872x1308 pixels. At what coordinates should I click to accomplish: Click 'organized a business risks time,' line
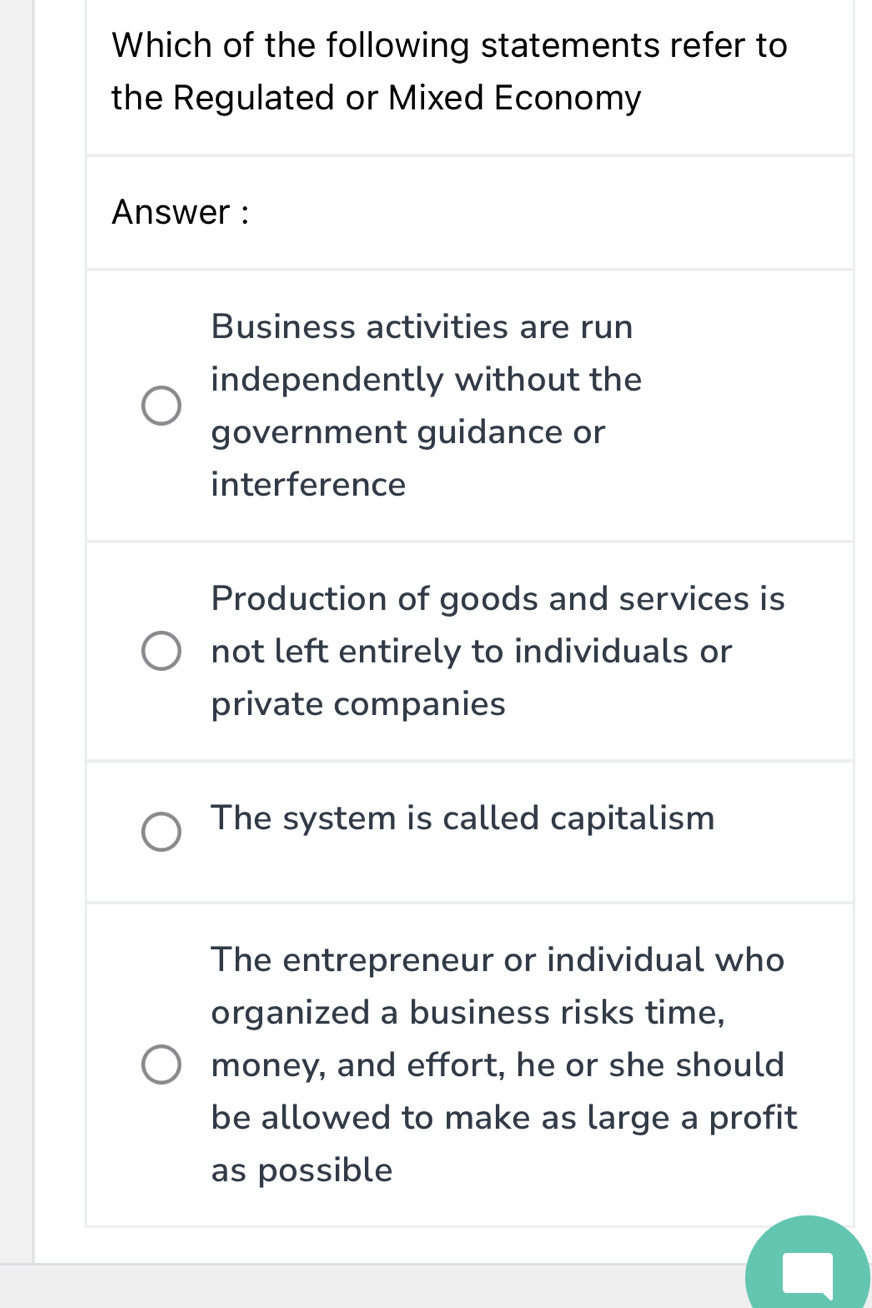pos(468,1012)
